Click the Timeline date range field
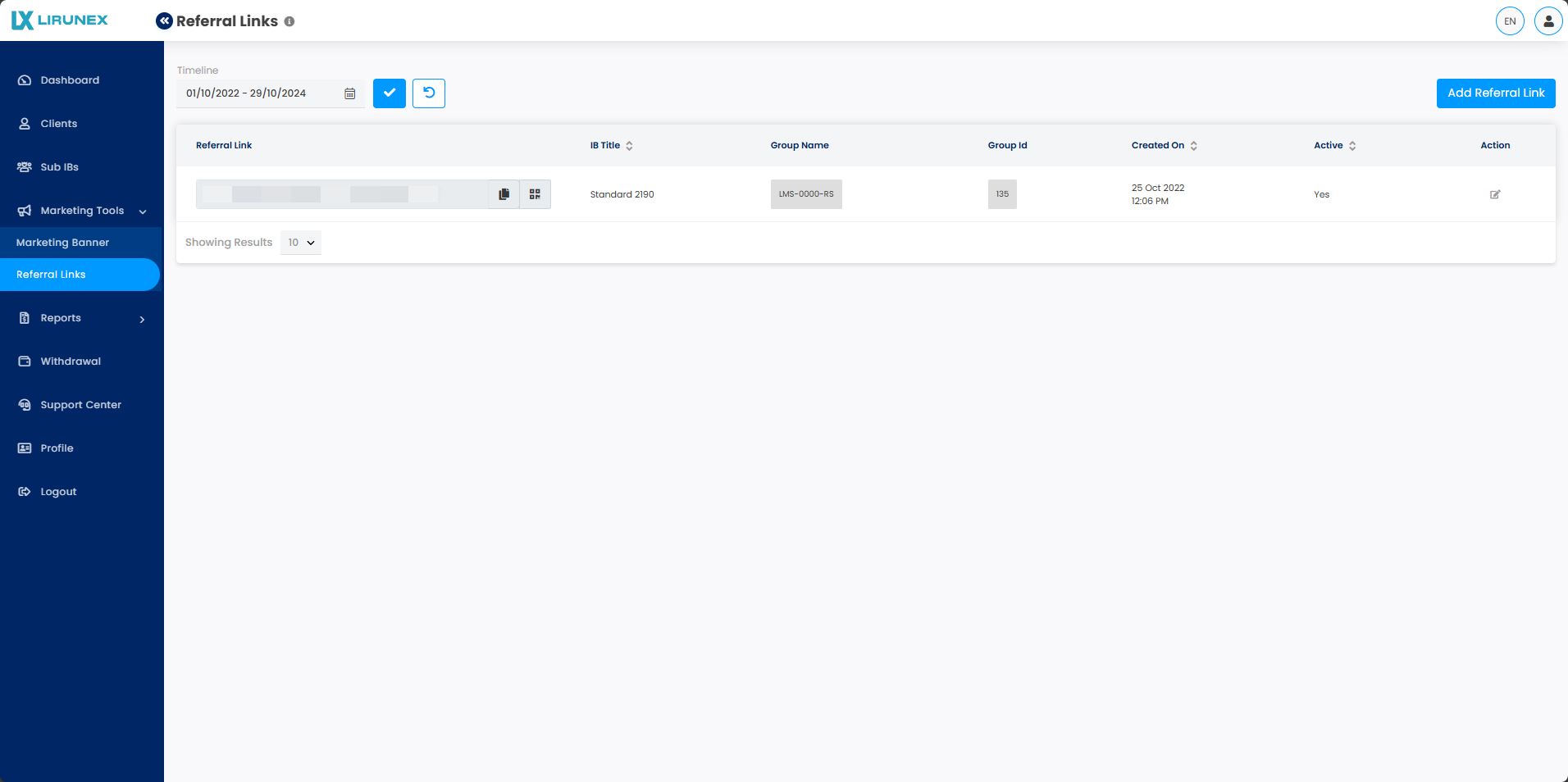 click(258, 93)
